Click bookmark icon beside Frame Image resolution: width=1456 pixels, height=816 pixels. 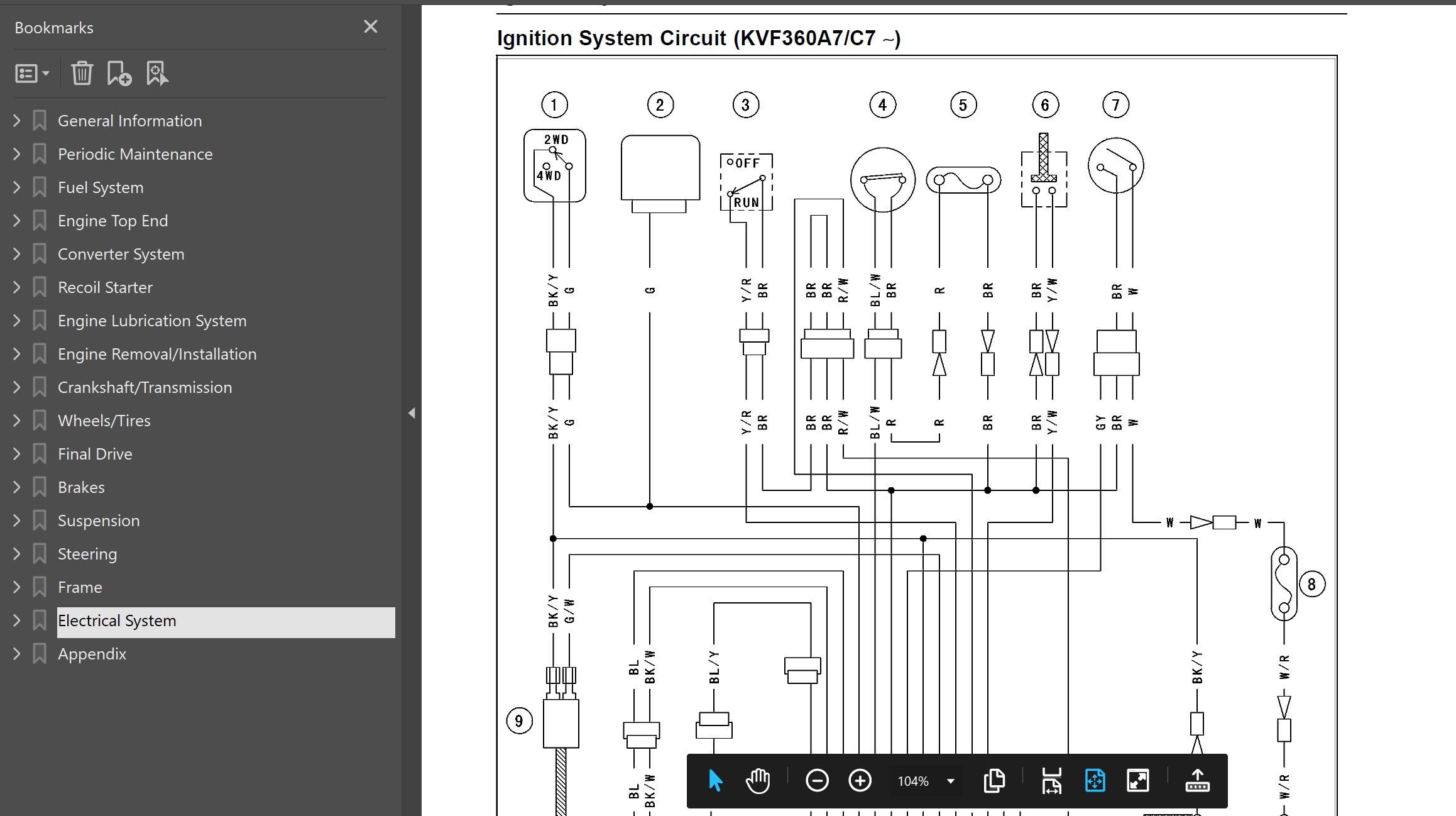click(x=40, y=587)
